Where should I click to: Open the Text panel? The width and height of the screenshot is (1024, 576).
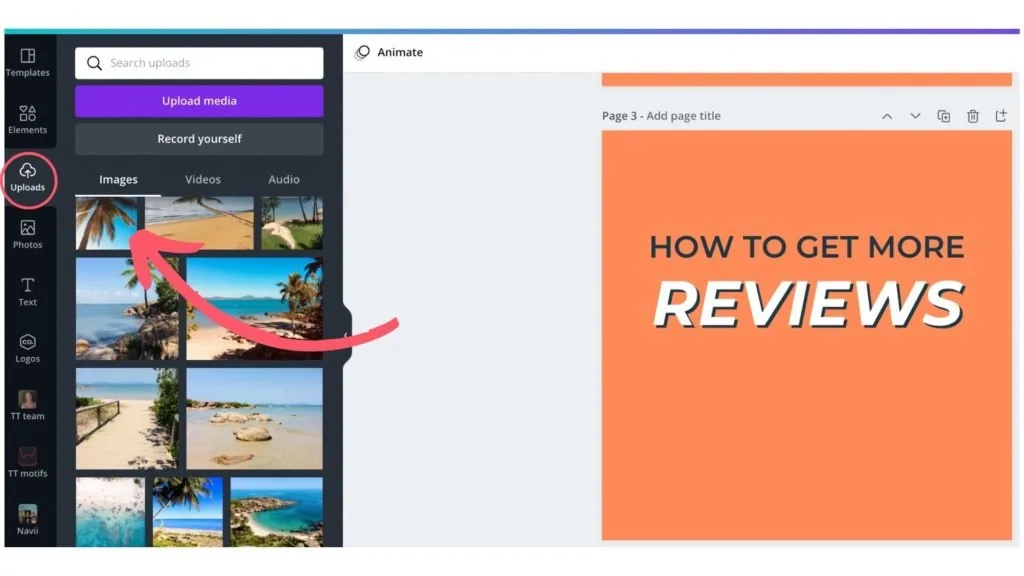point(28,292)
